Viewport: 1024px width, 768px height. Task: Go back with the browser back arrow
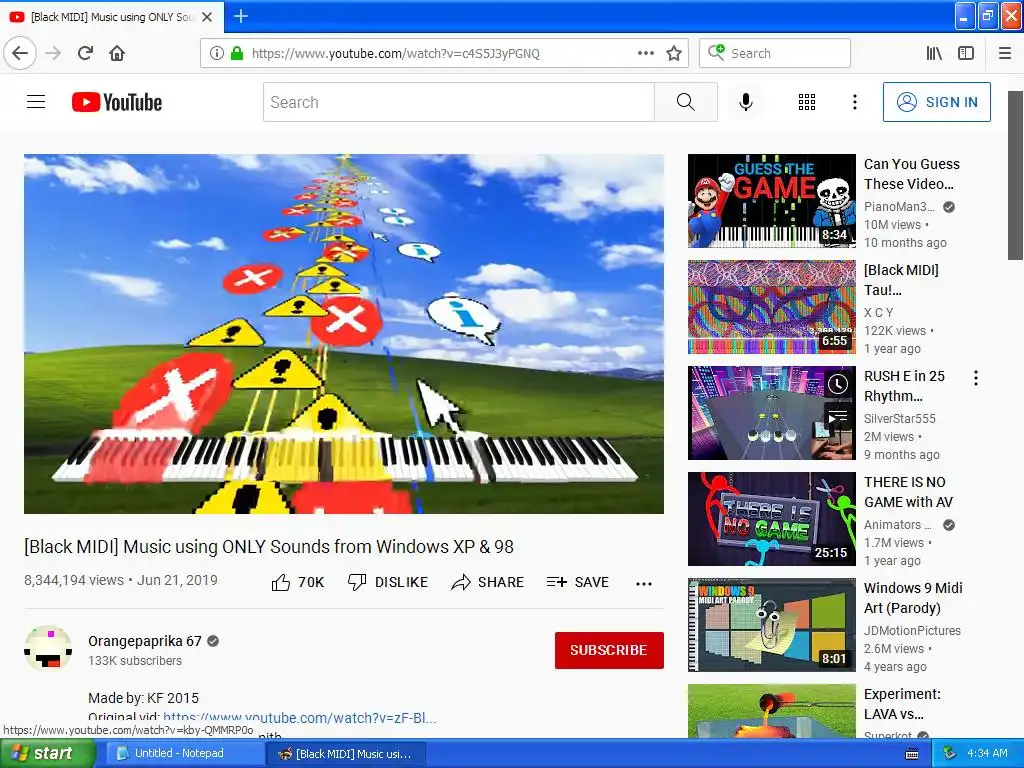pos(20,53)
